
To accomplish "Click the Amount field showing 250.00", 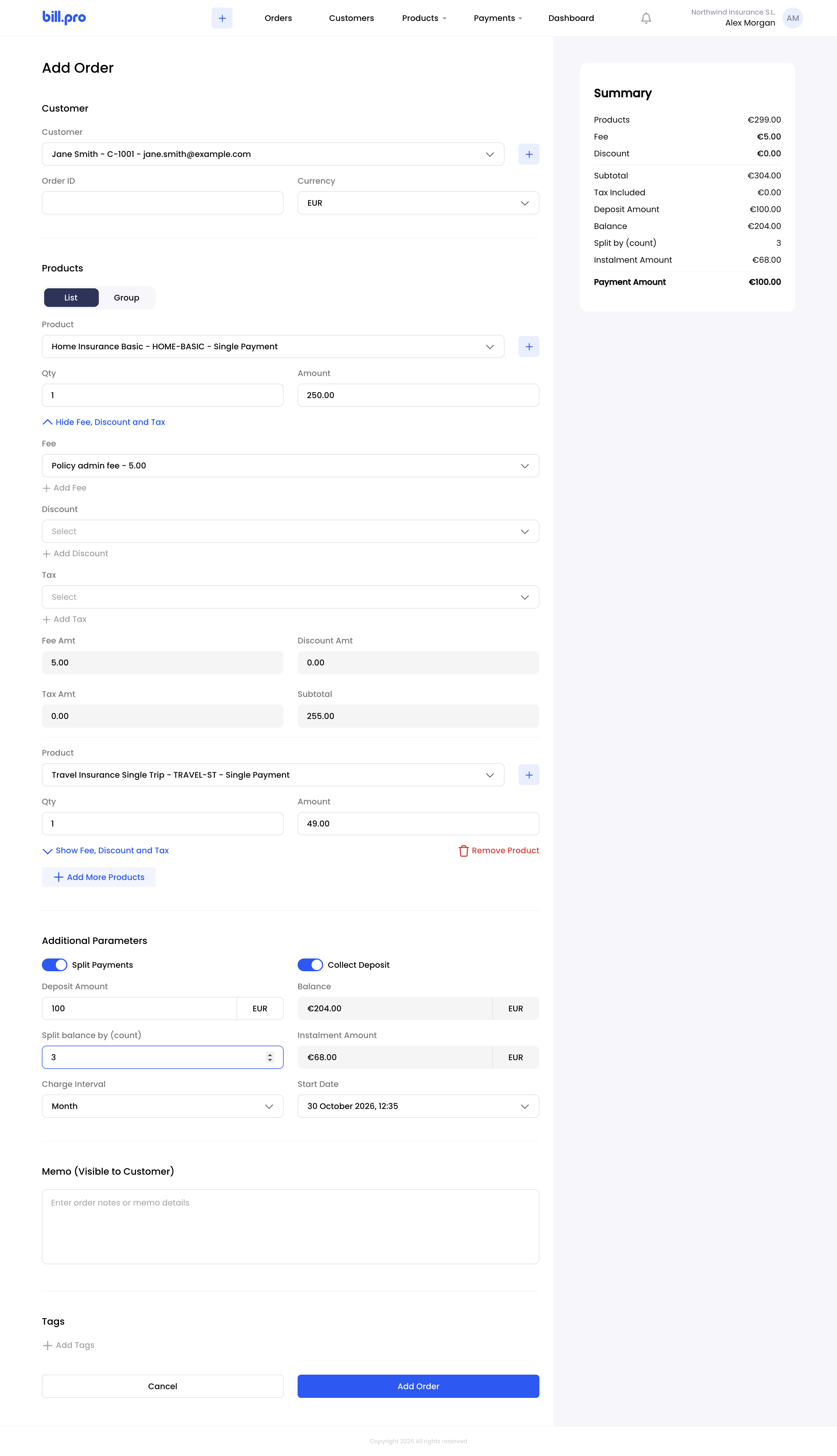I will click(419, 396).
